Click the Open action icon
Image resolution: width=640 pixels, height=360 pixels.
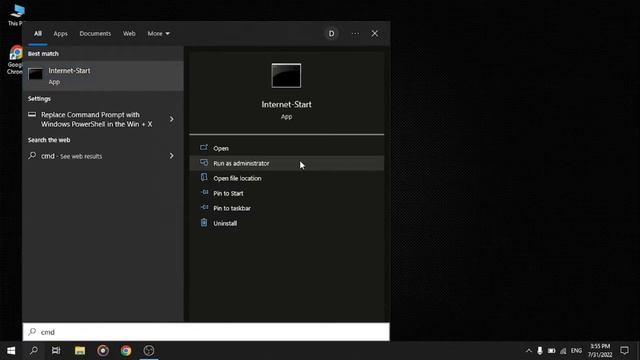coord(204,147)
